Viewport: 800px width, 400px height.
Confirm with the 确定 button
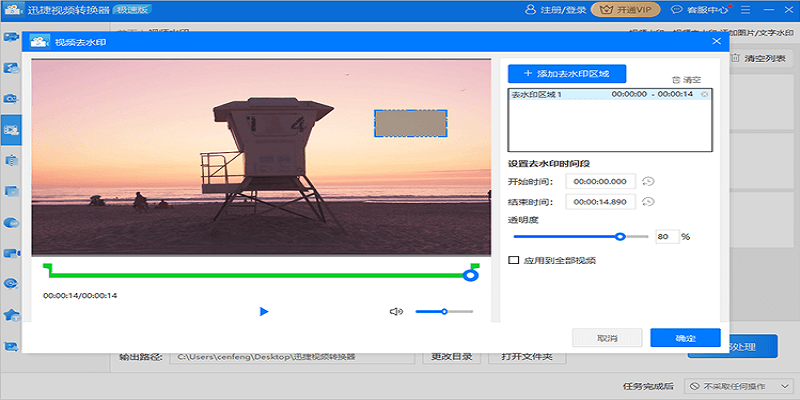[685, 338]
